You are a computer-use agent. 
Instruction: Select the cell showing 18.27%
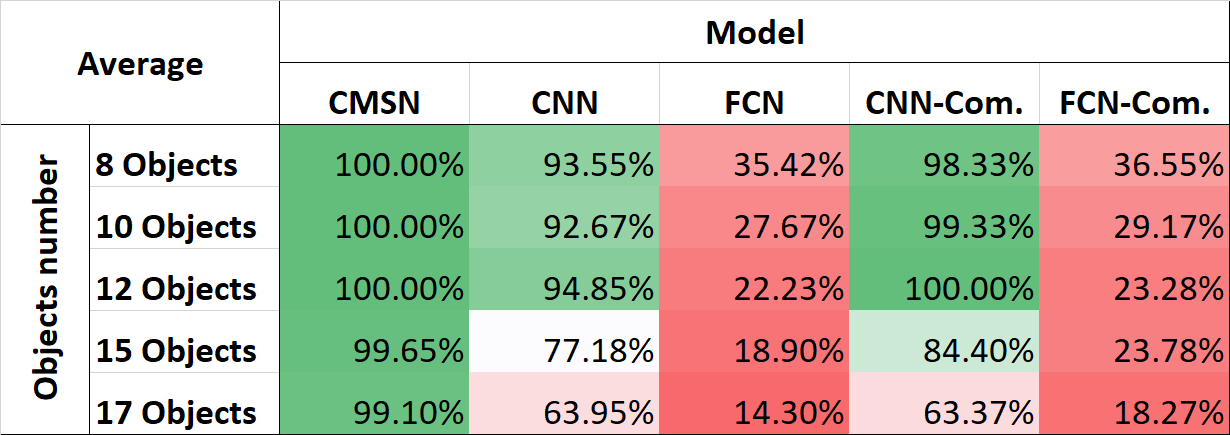tap(1134, 412)
